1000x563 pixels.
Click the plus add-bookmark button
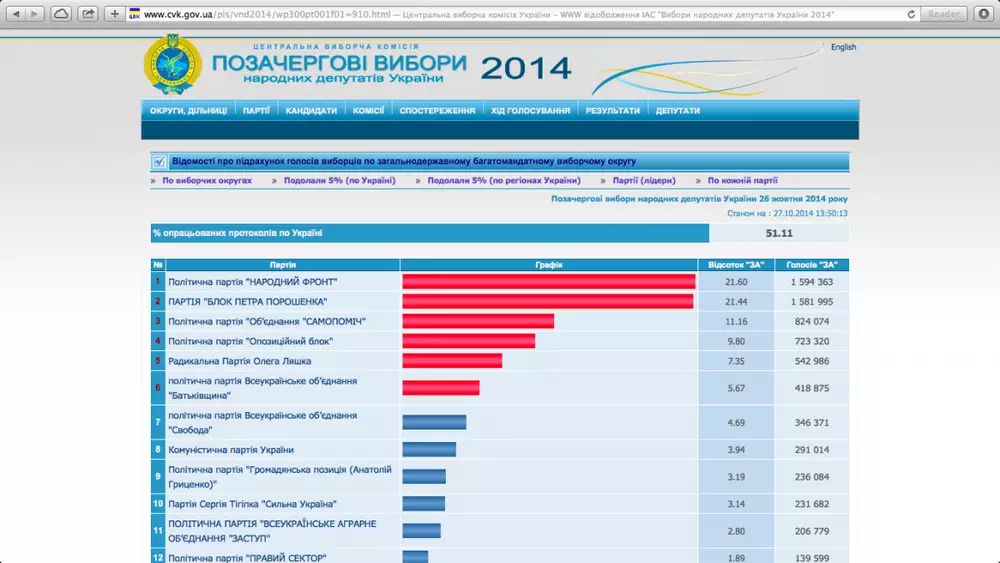coord(115,14)
